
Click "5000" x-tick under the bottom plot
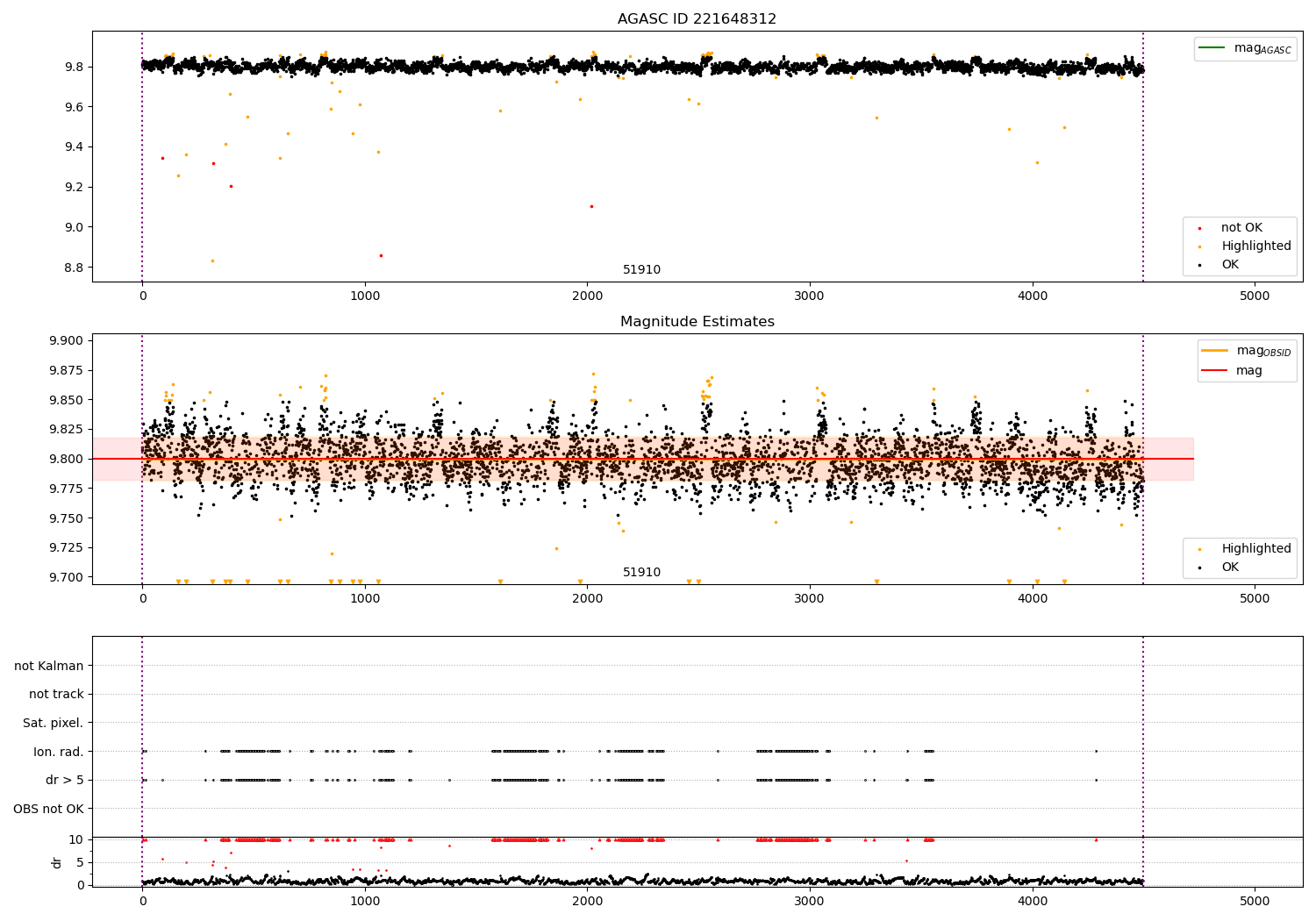click(1255, 901)
